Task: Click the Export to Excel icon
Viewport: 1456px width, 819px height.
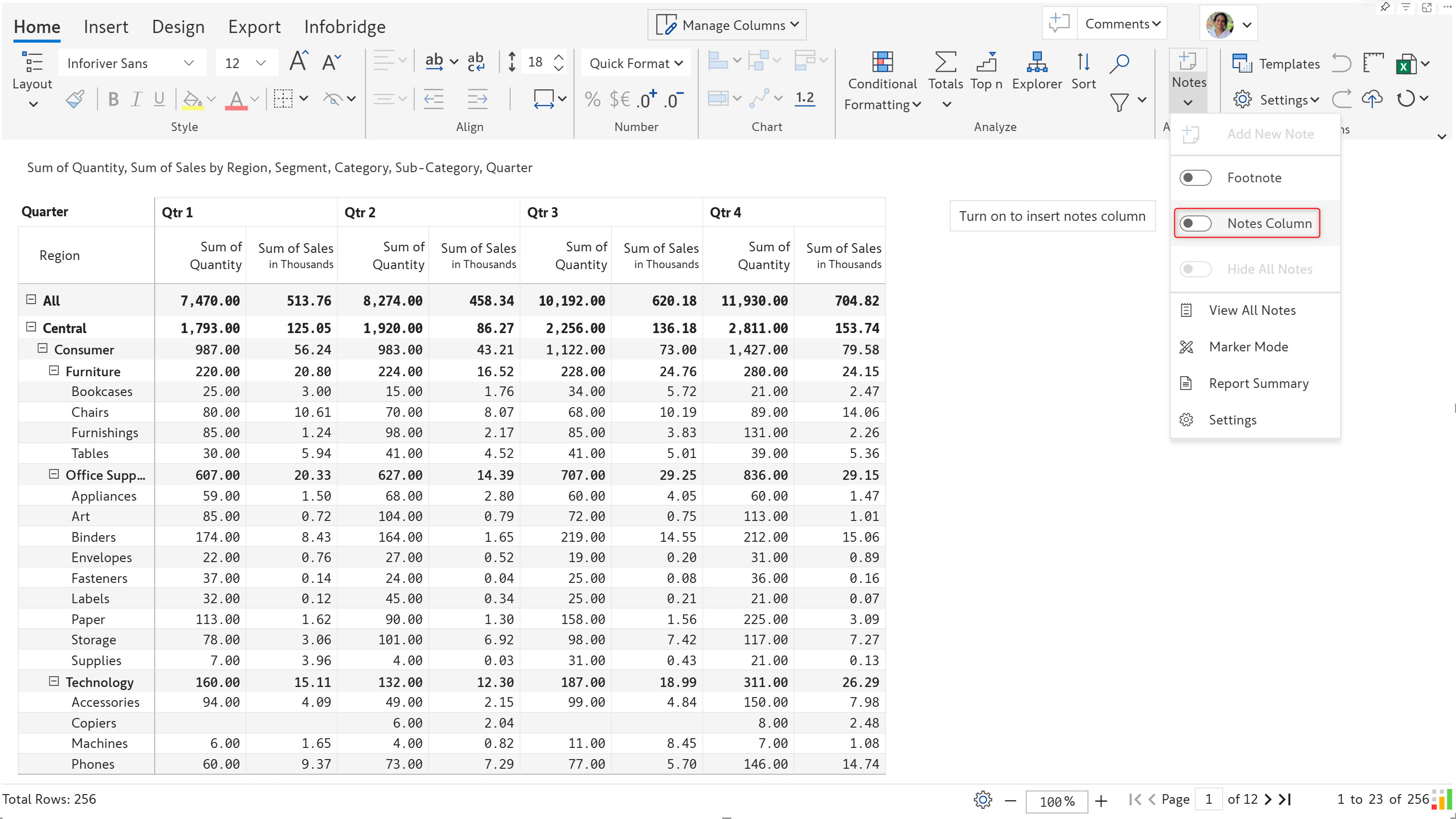Action: (1406, 64)
